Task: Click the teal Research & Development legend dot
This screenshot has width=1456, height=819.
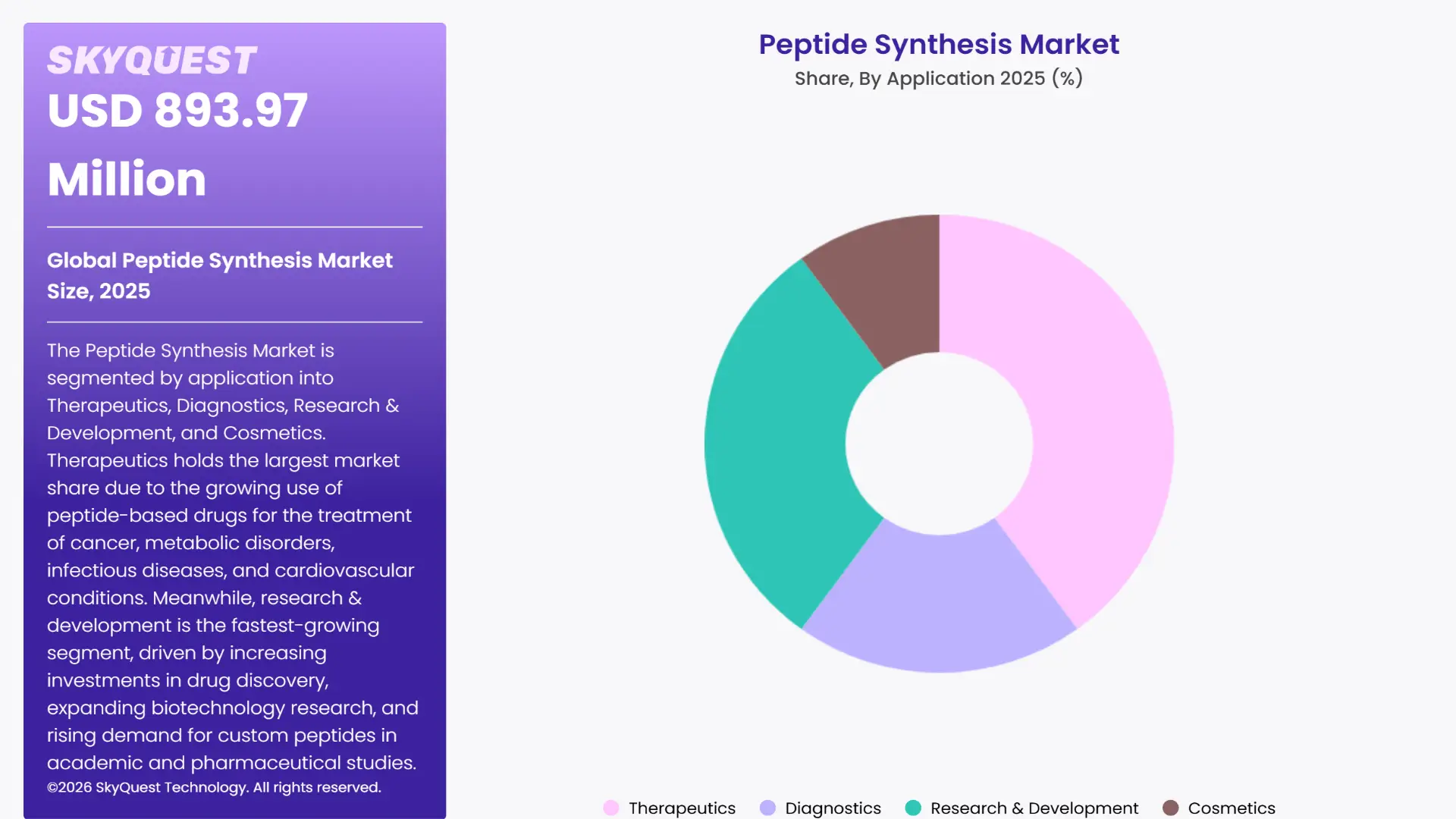Action: pos(913,808)
